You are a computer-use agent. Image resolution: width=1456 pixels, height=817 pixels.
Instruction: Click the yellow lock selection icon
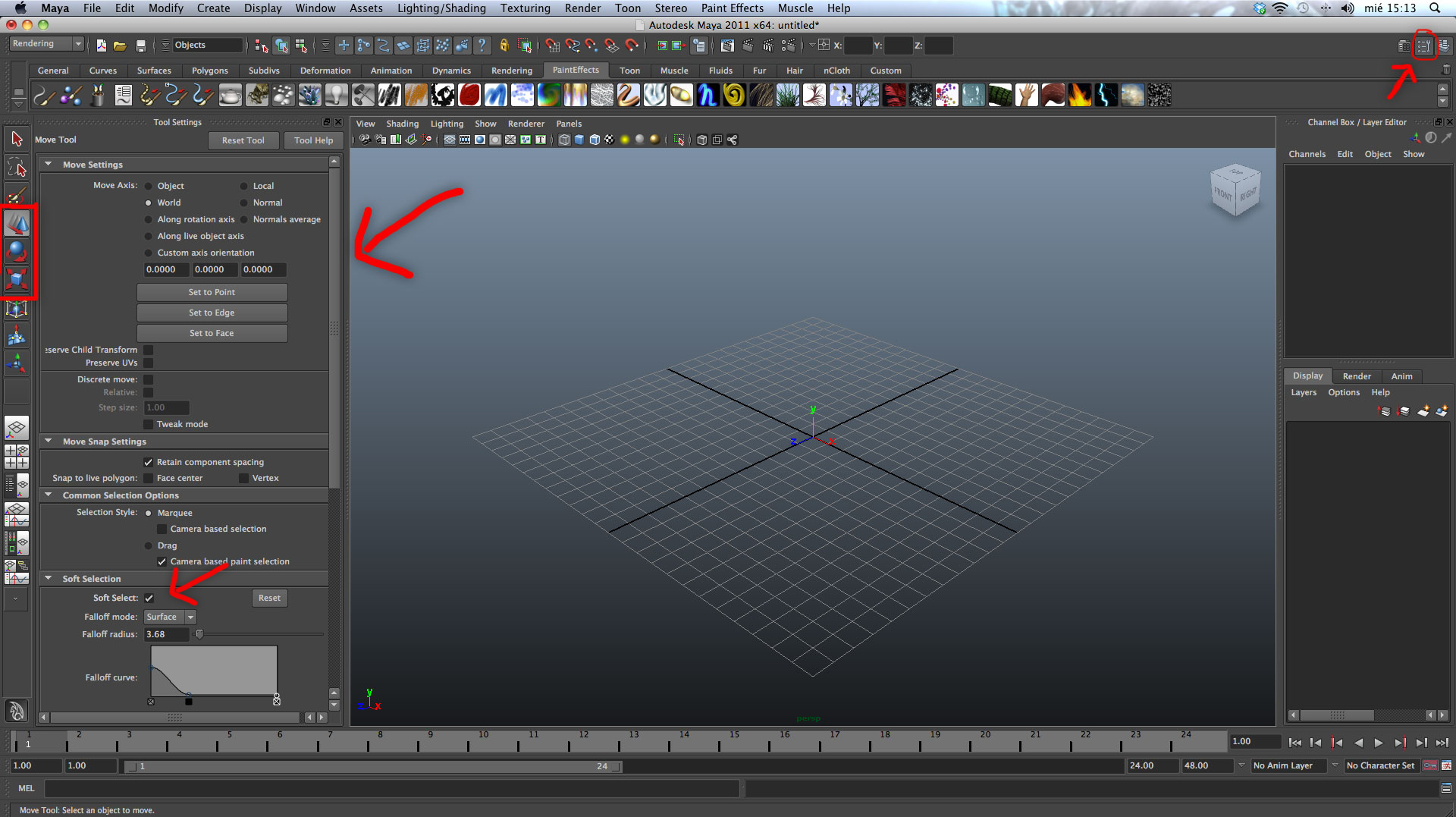pyautogui.click(x=504, y=46)
